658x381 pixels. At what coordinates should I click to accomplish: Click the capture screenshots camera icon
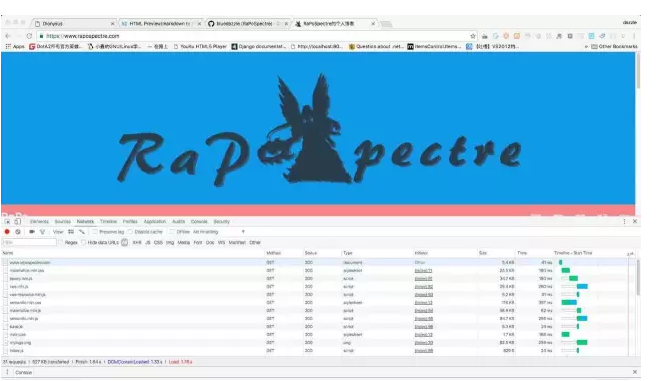point(32,232)
